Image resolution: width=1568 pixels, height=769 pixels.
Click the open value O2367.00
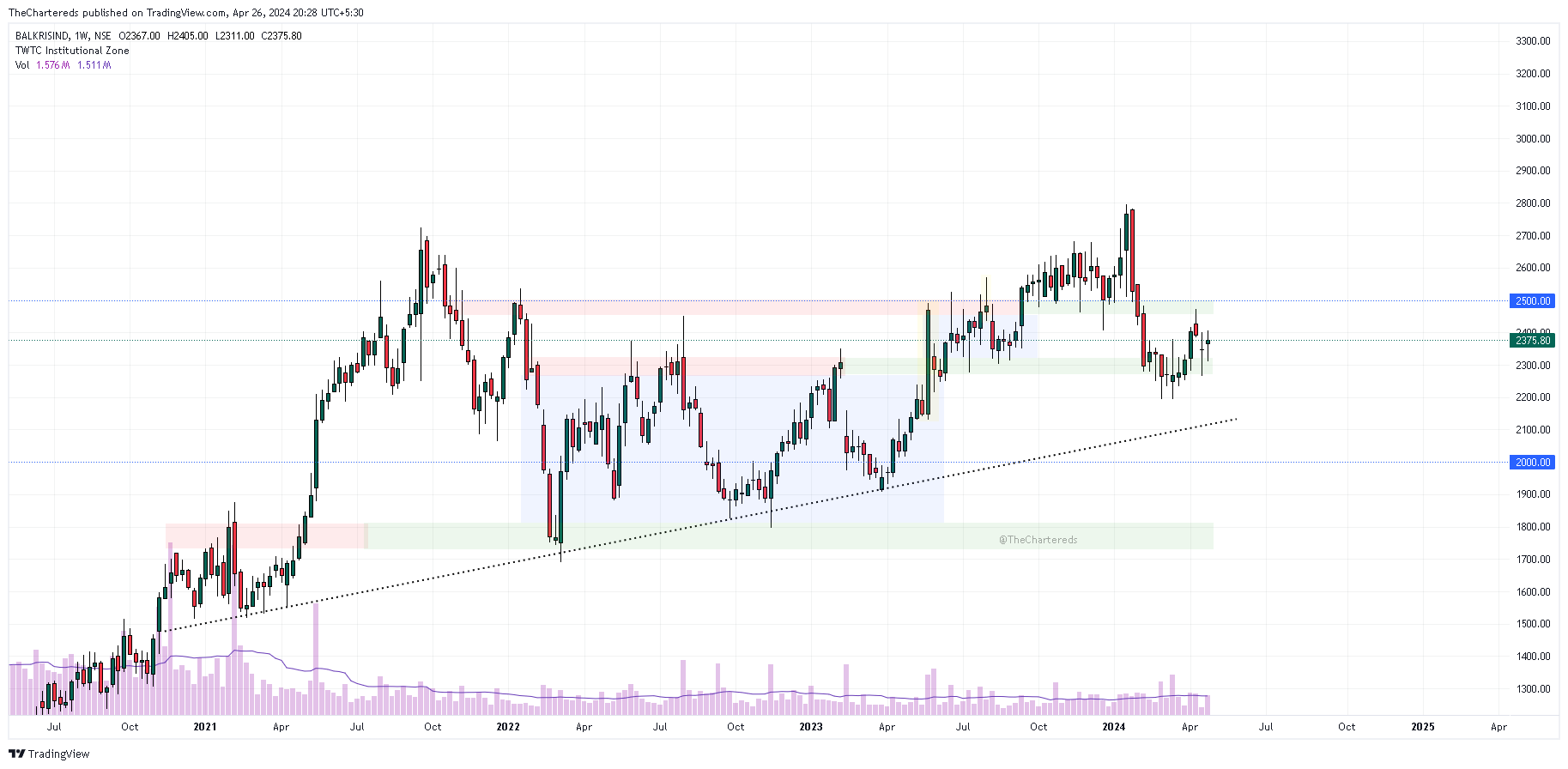(x=139, y=36)
